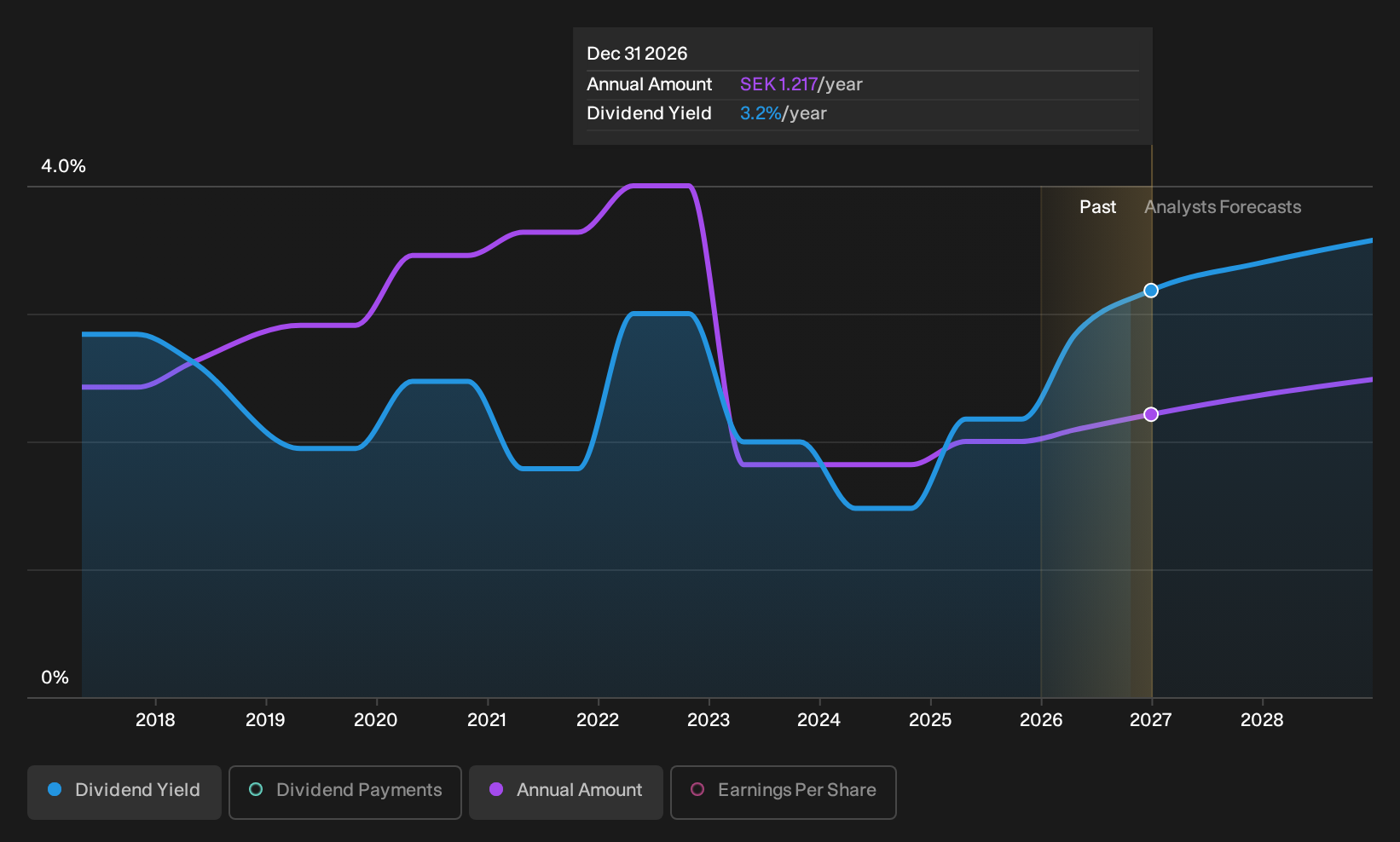Click the 2025 x-axis label
The image size is (1400, 842).
[930, 720]
